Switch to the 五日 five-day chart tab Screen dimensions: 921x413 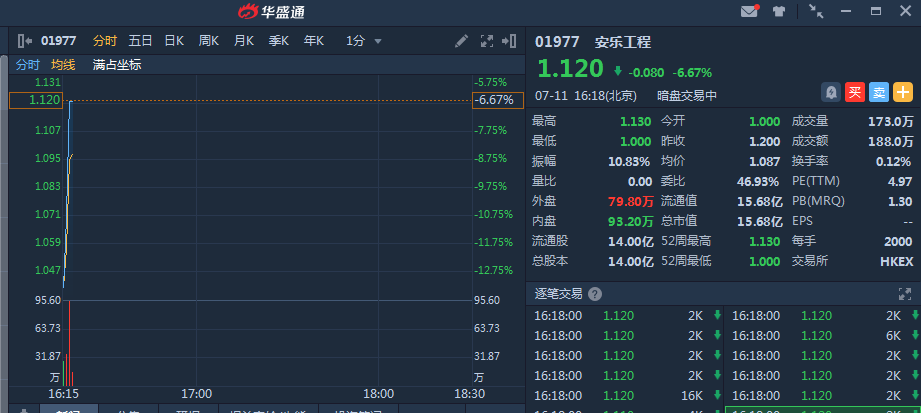point(140,41)
